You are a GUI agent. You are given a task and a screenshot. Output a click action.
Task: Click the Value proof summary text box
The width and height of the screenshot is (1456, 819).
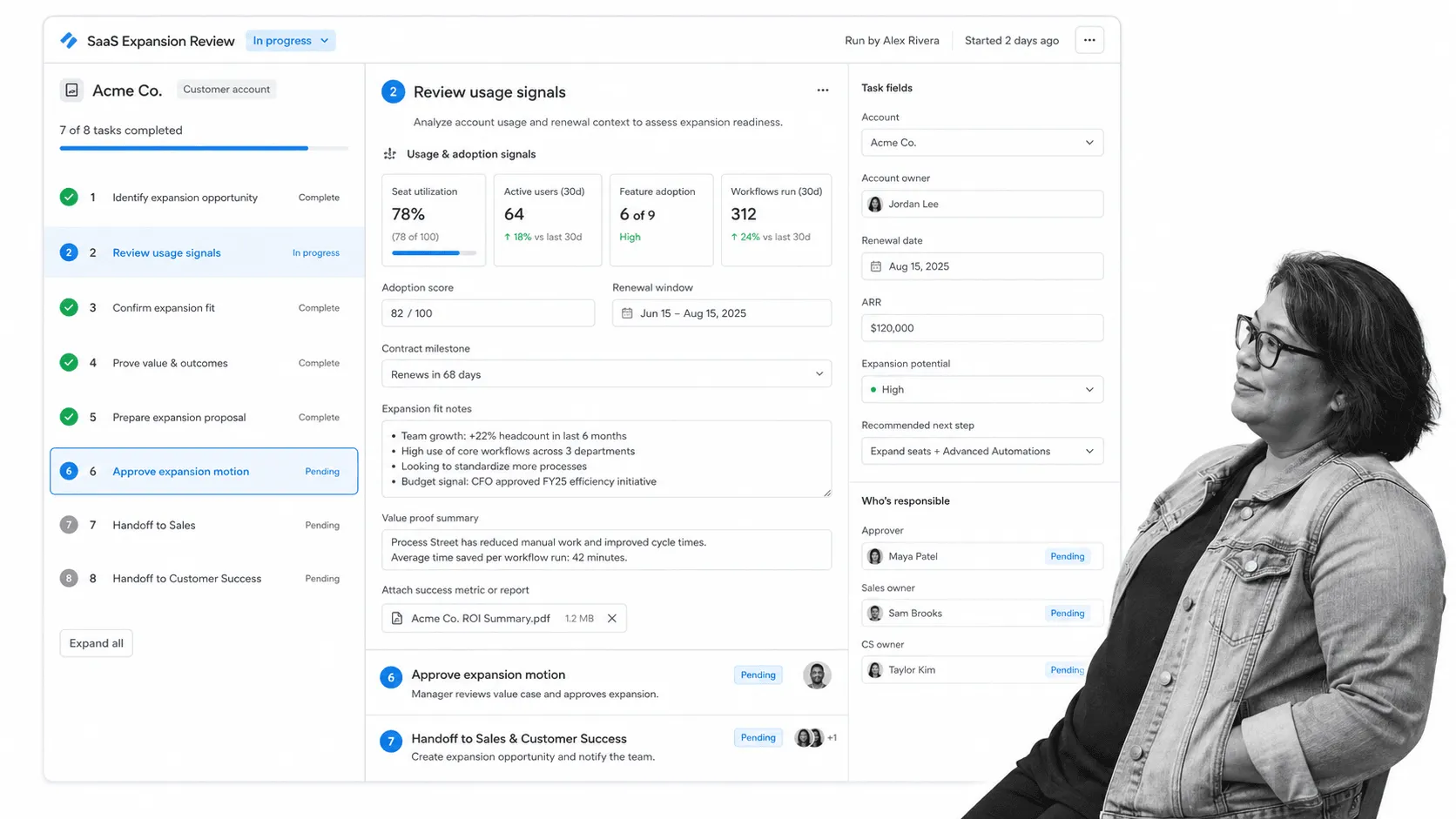point(607,549)
